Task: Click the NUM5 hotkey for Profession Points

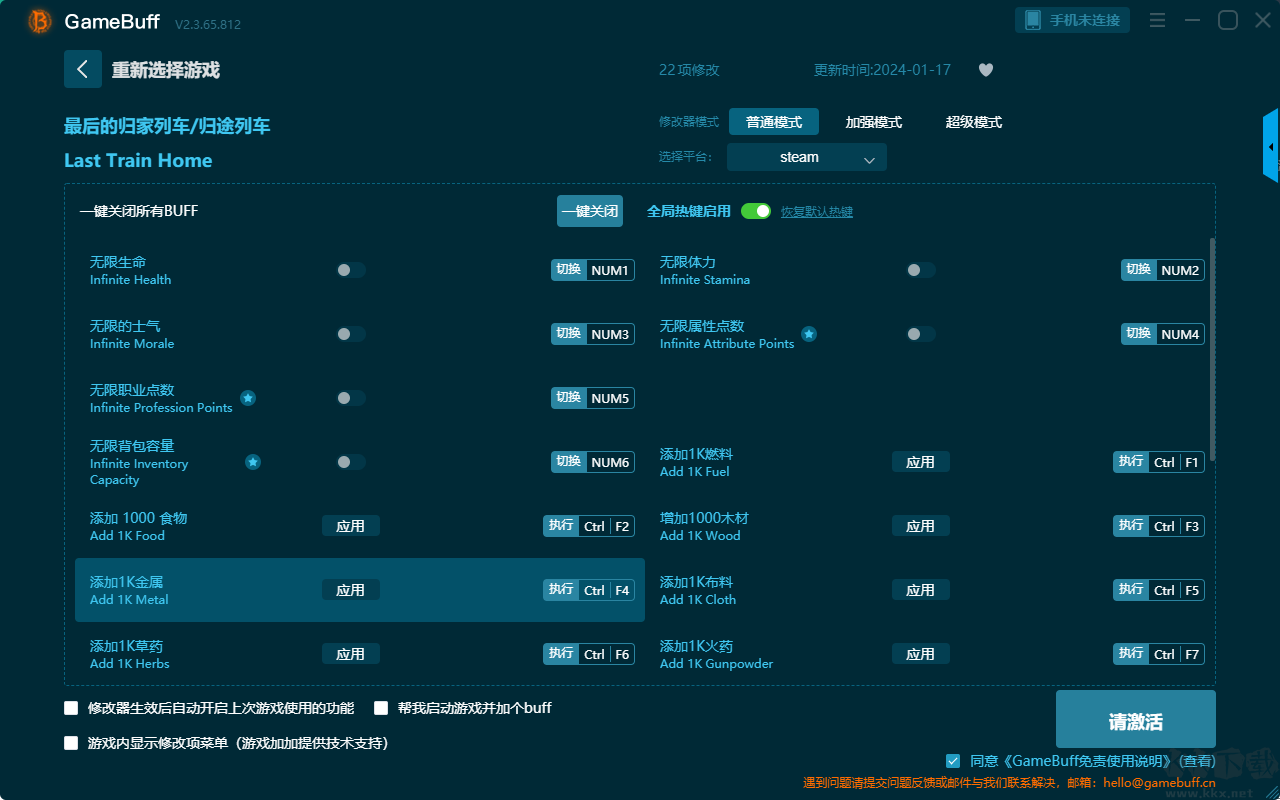Action: click(x=593, y=398)
